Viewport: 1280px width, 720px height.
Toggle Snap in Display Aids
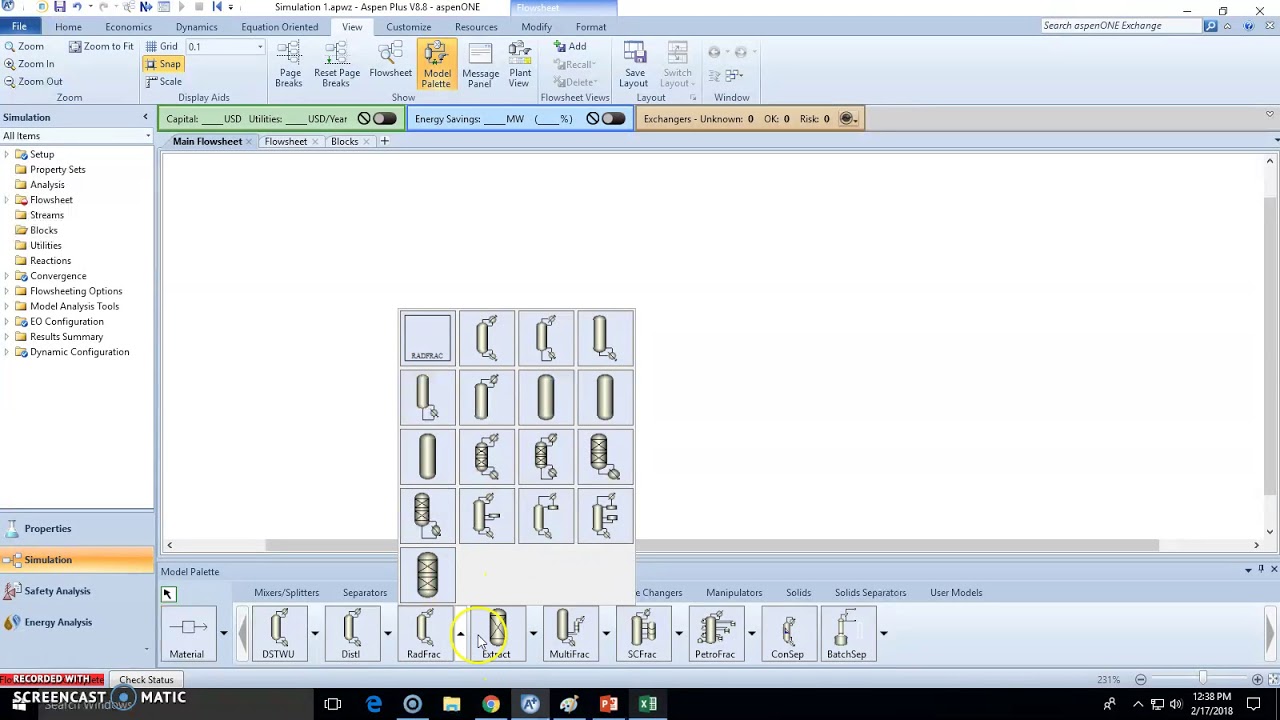[163, 64]
